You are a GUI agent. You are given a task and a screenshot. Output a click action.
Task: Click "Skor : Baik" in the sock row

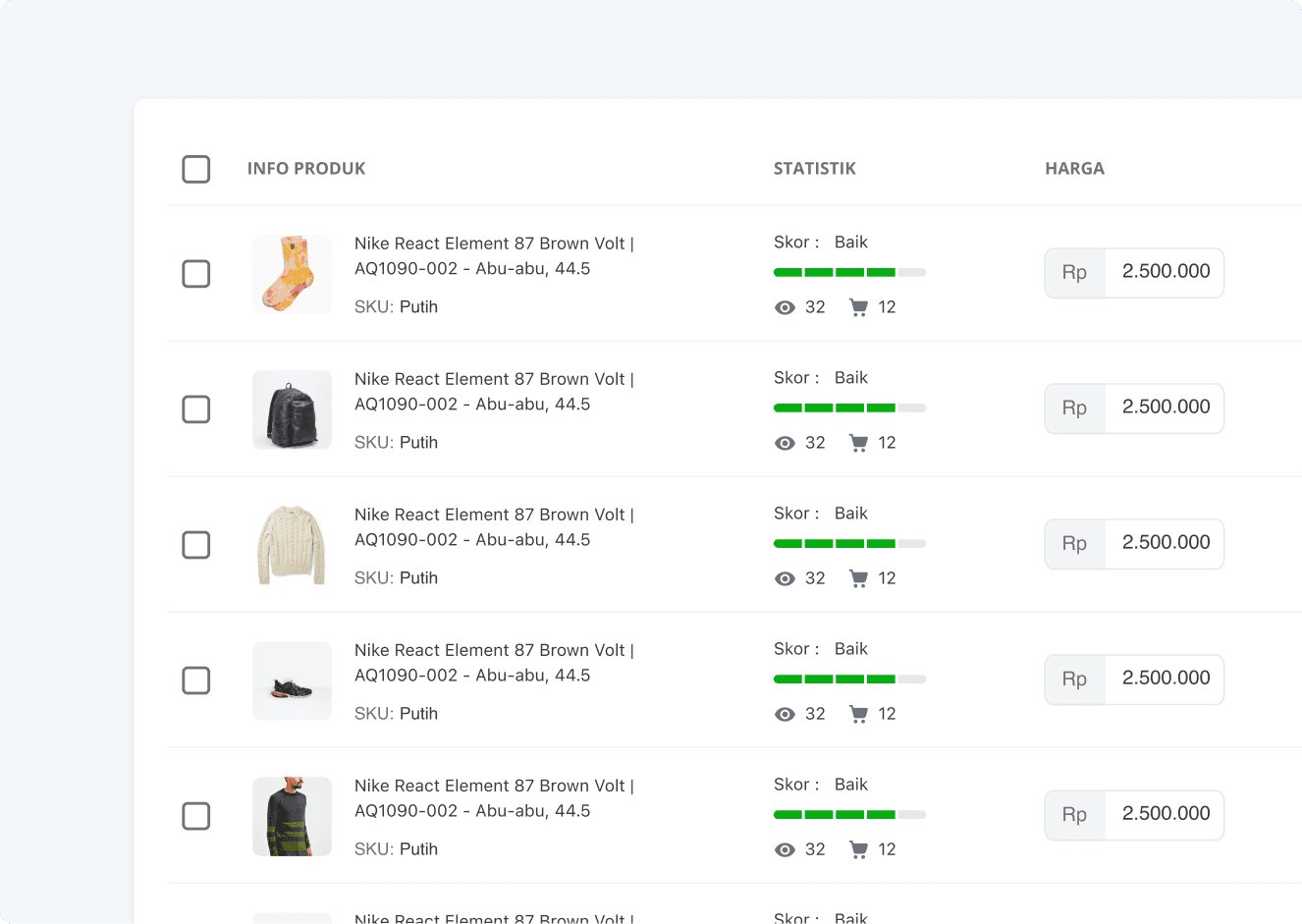point(821,243)
